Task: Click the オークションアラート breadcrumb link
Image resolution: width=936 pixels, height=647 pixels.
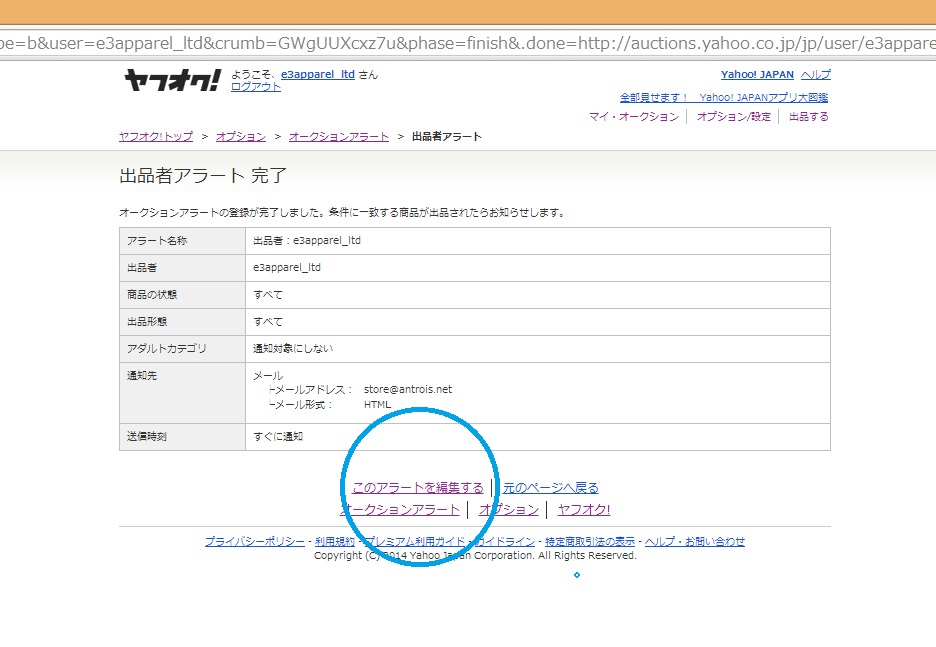Action: [338, 136]
